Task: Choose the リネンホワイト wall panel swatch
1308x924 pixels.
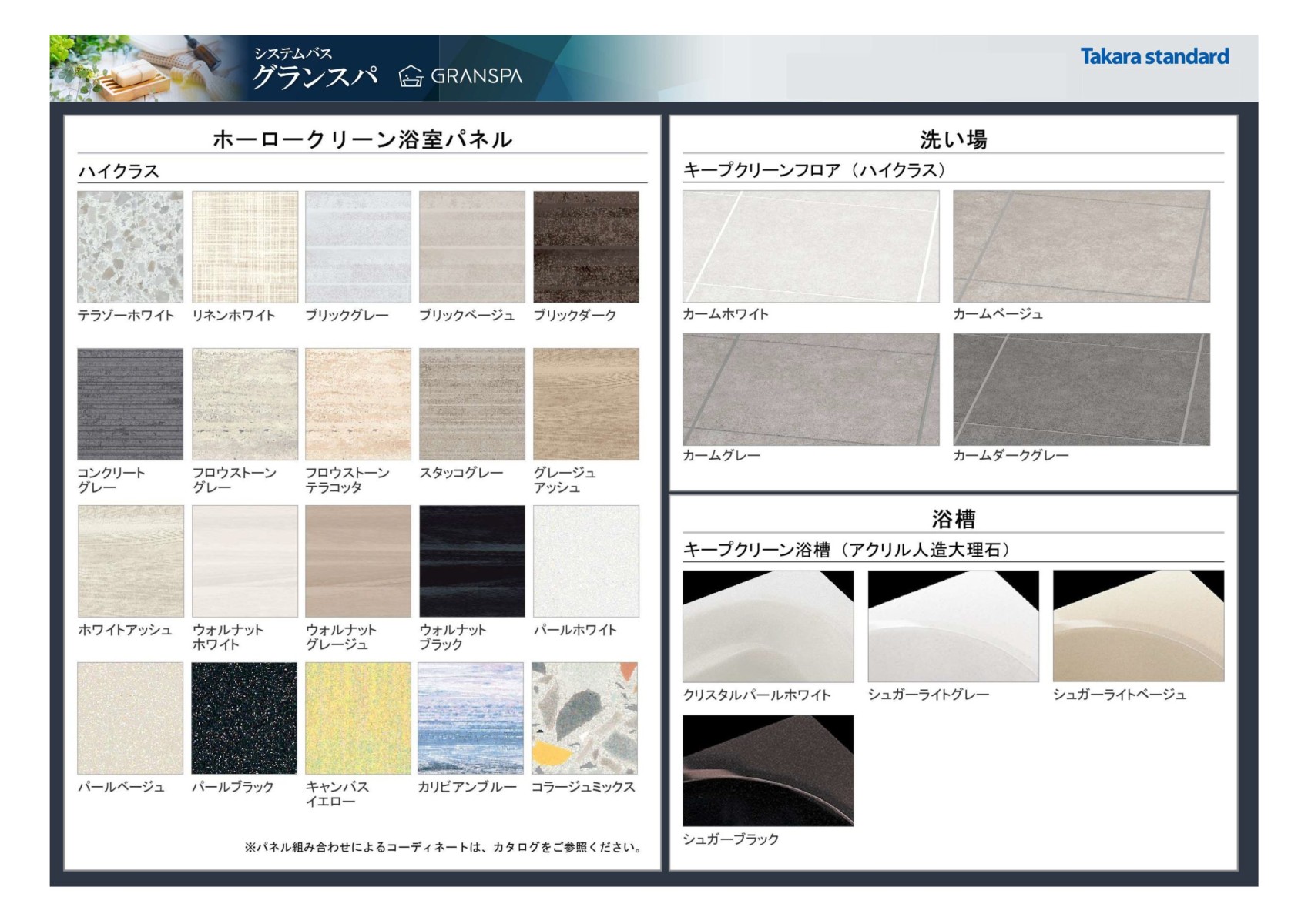Action: (244, 246)
